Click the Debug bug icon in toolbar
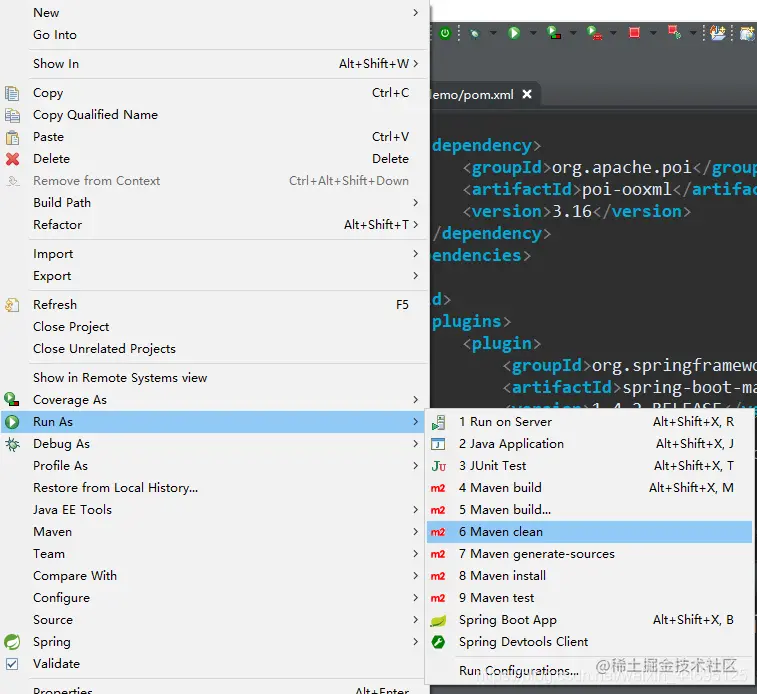This screenshot has width=757, height=694. (475, 33)
